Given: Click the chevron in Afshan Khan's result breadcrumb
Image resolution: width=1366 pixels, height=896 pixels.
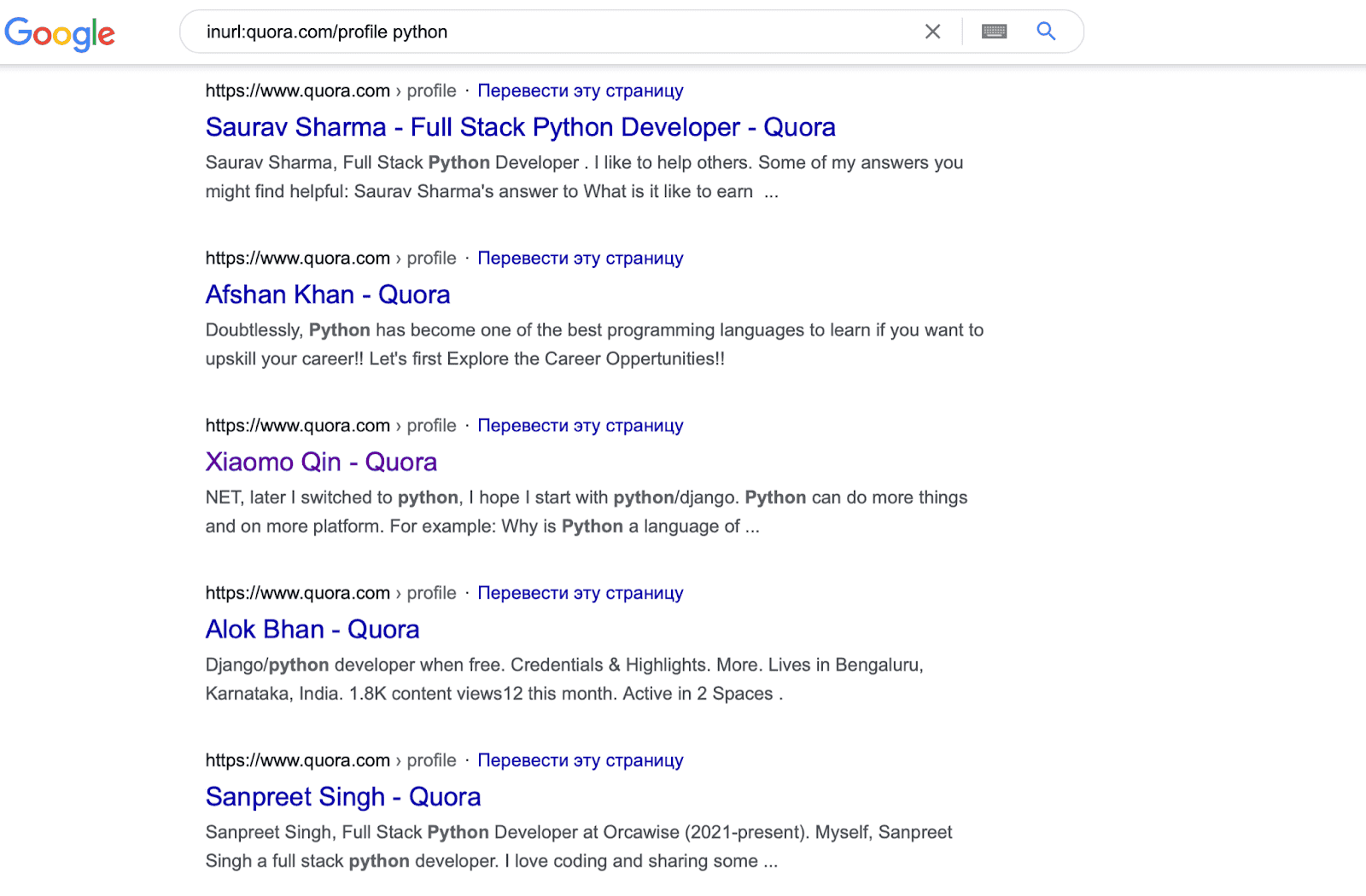Looking at the screenshot, I should 398,258.
